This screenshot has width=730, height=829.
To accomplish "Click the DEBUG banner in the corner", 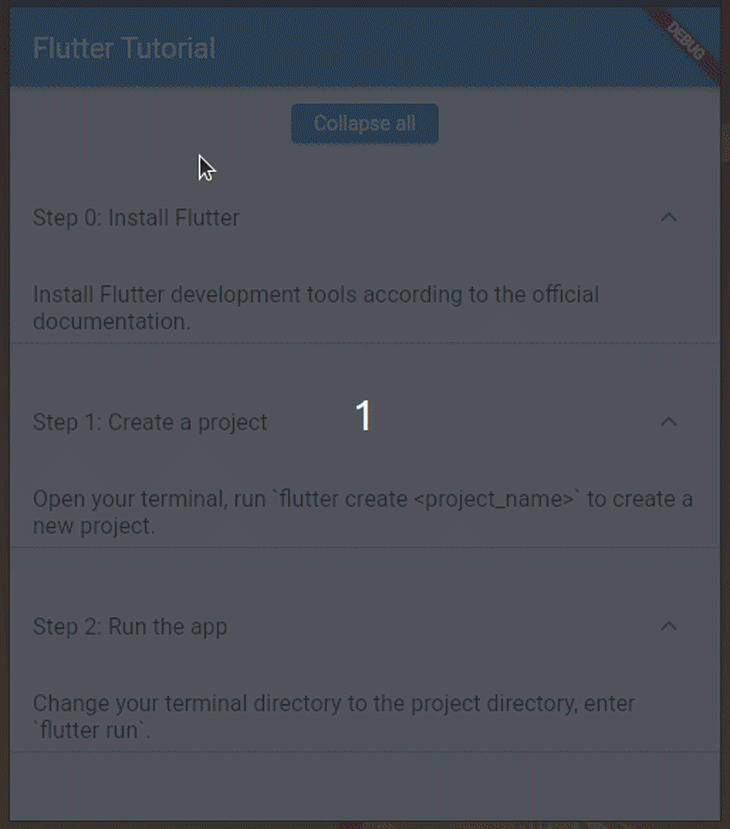I will pos(686,39).
